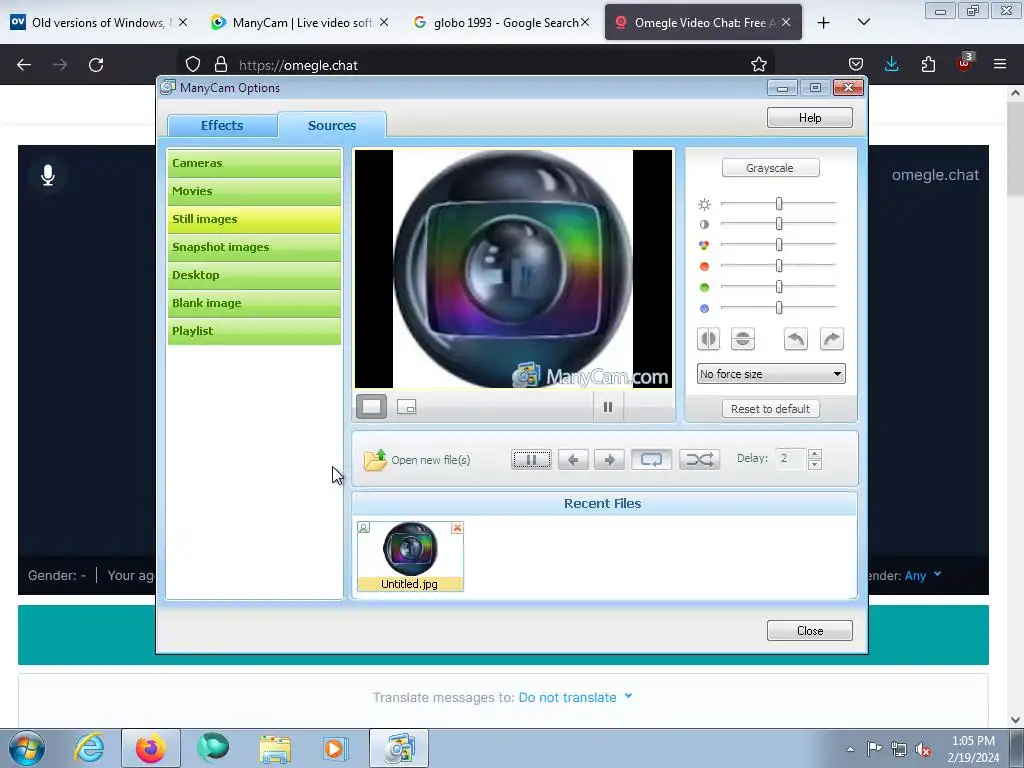1024x768 pixels.
Task: Open ManyCam Help
Action: (x=810, y=118)
